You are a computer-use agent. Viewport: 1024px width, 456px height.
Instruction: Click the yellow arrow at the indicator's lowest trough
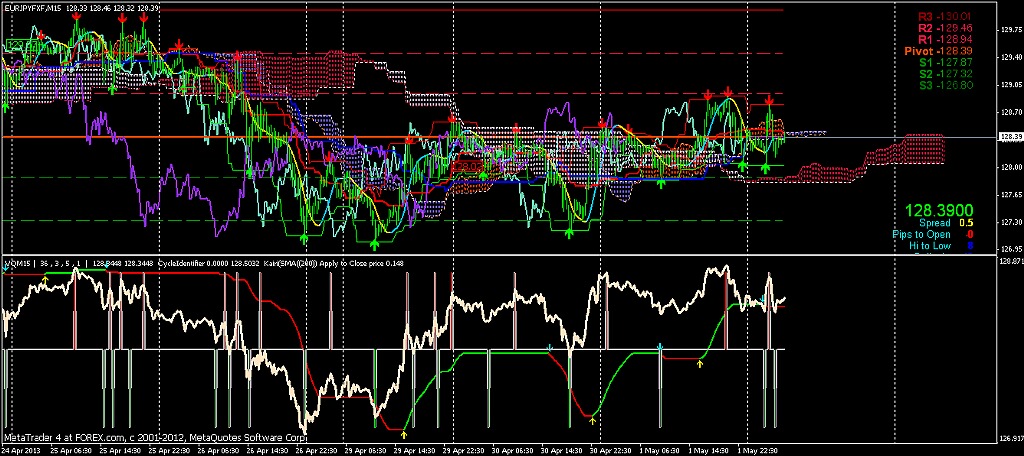click(404, 434)
